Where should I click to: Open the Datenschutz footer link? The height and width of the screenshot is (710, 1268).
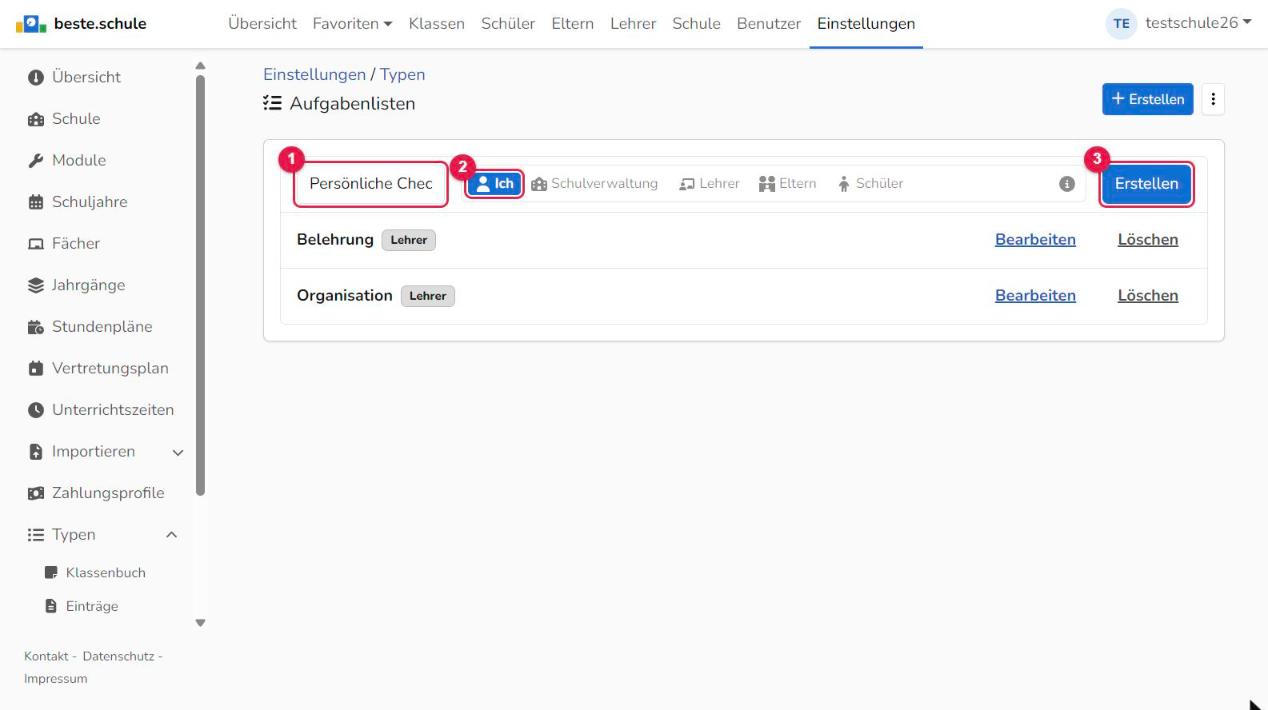click(117, 656)
